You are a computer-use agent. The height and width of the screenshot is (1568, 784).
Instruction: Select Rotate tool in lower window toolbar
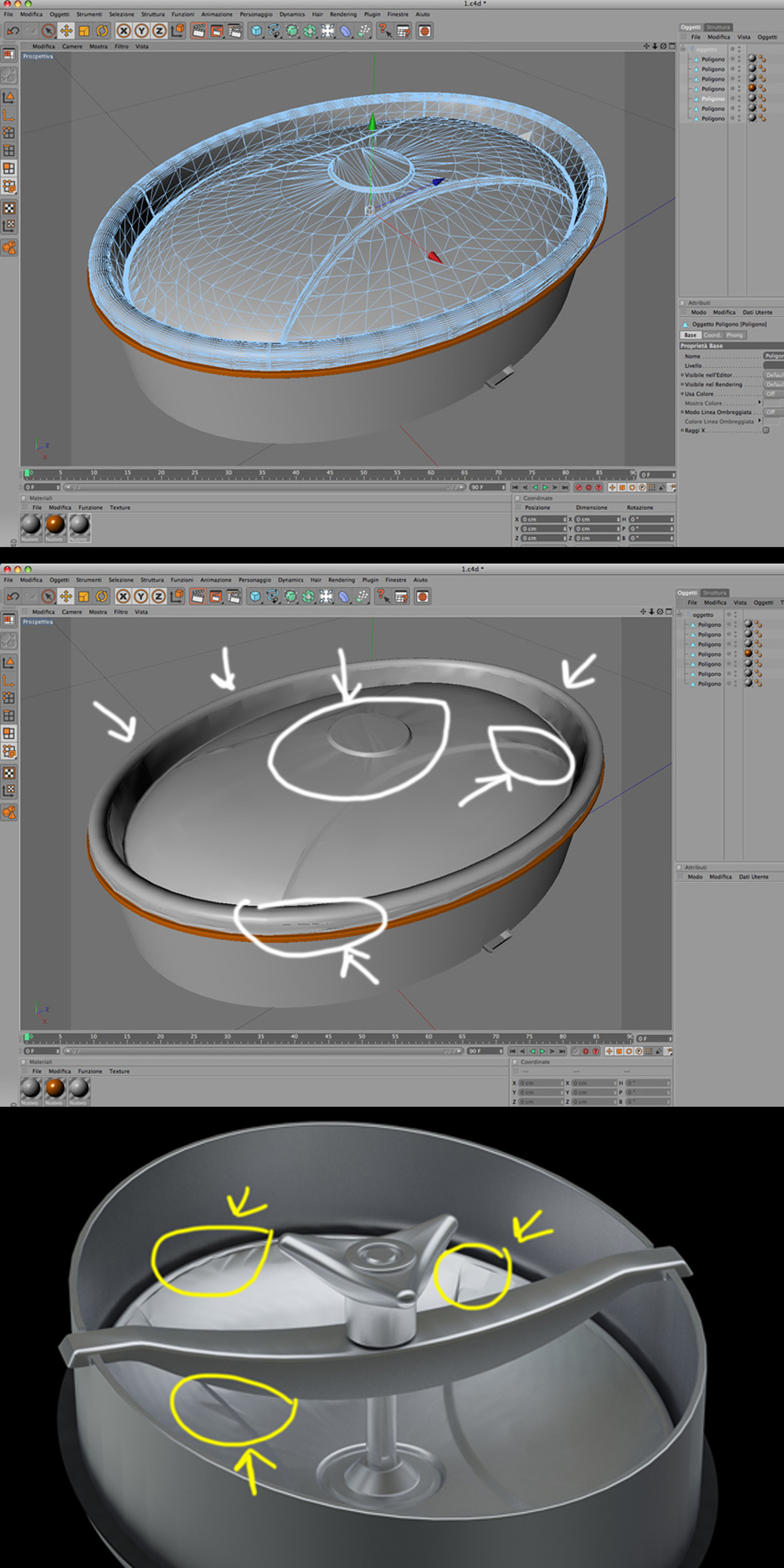[101, 596]
